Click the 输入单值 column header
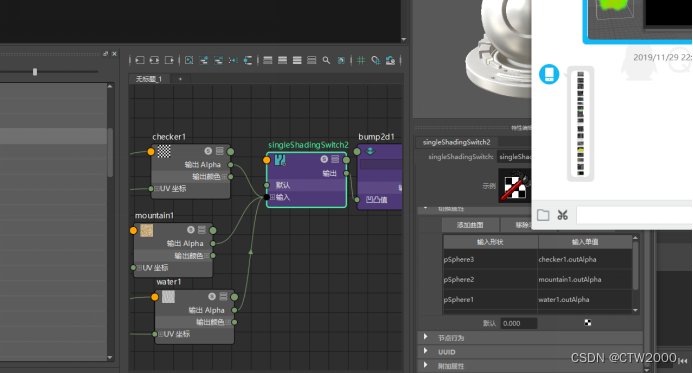The image size is (693, 373). click(x=585, y=242)
